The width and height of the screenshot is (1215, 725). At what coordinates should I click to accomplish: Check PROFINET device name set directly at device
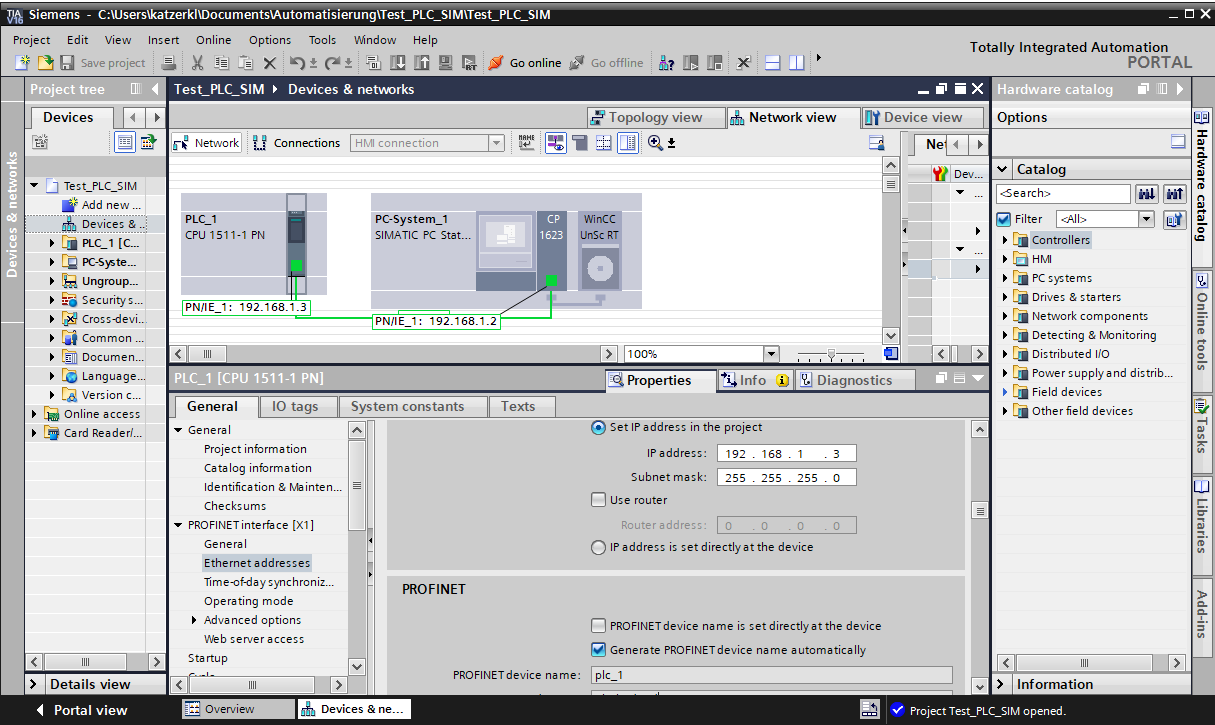tap(598, 626)
